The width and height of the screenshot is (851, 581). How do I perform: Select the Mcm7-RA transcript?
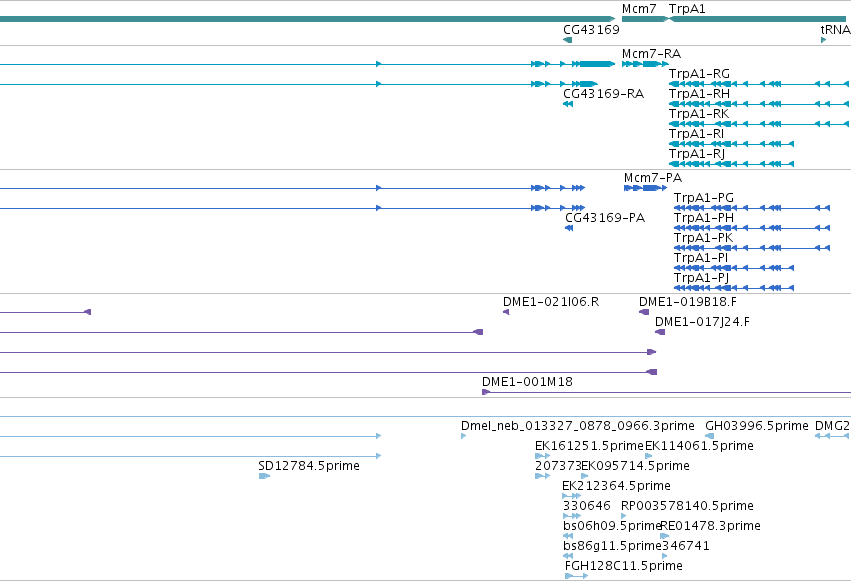click(x=645, y=64)
